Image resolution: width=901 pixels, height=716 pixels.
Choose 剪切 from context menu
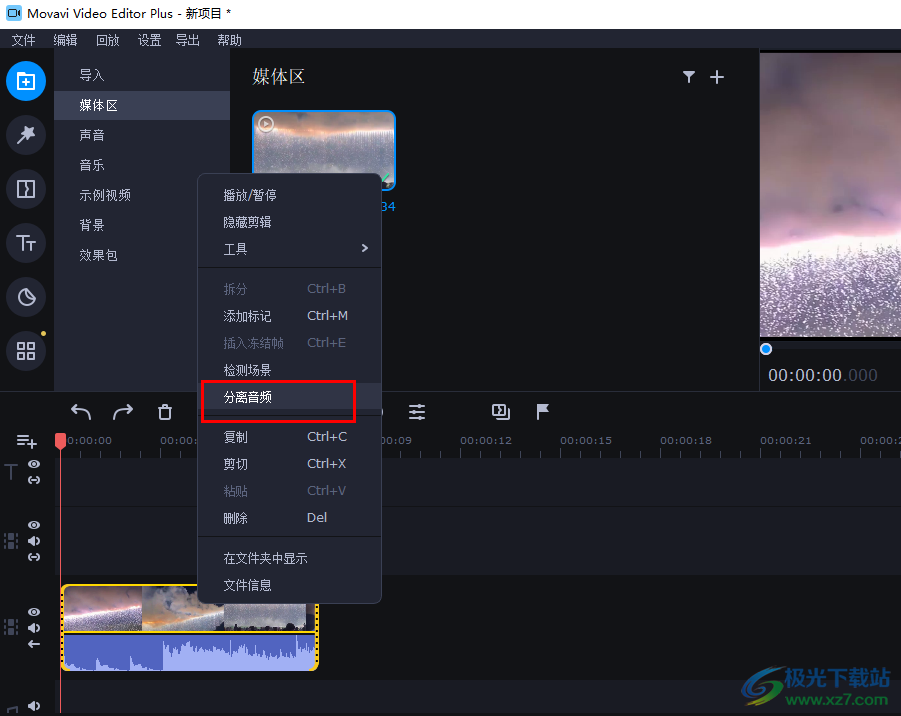coord(290,464)
